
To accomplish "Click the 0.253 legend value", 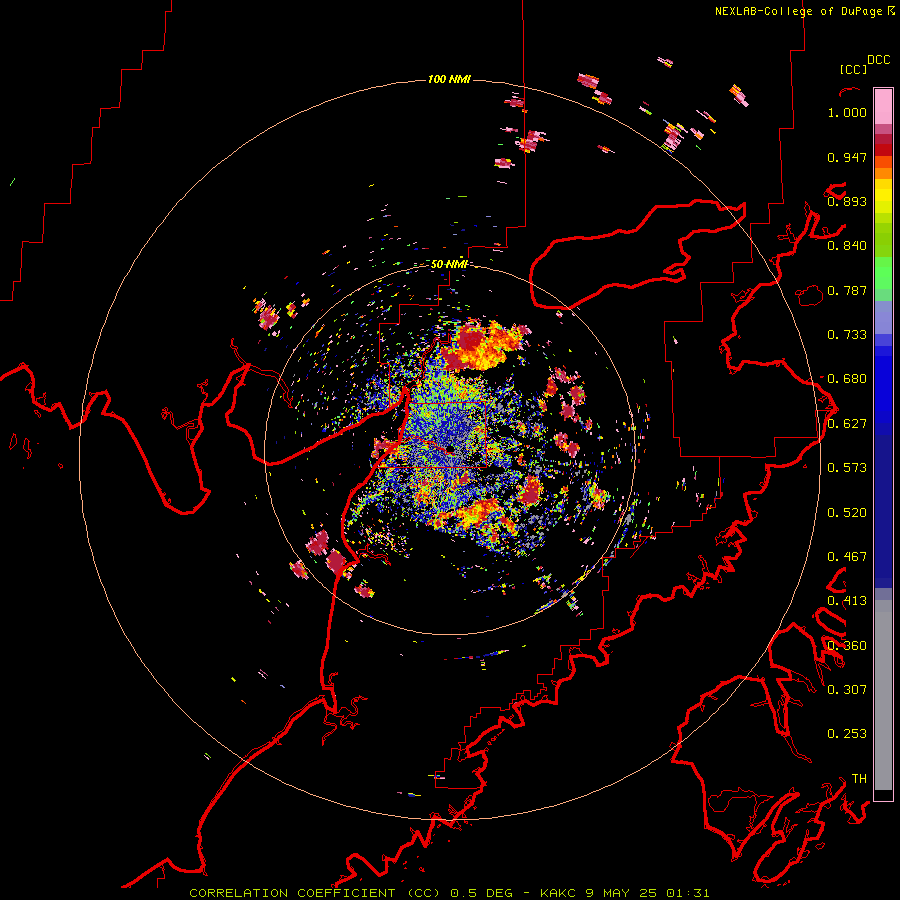I will click(x=847, y=734).
